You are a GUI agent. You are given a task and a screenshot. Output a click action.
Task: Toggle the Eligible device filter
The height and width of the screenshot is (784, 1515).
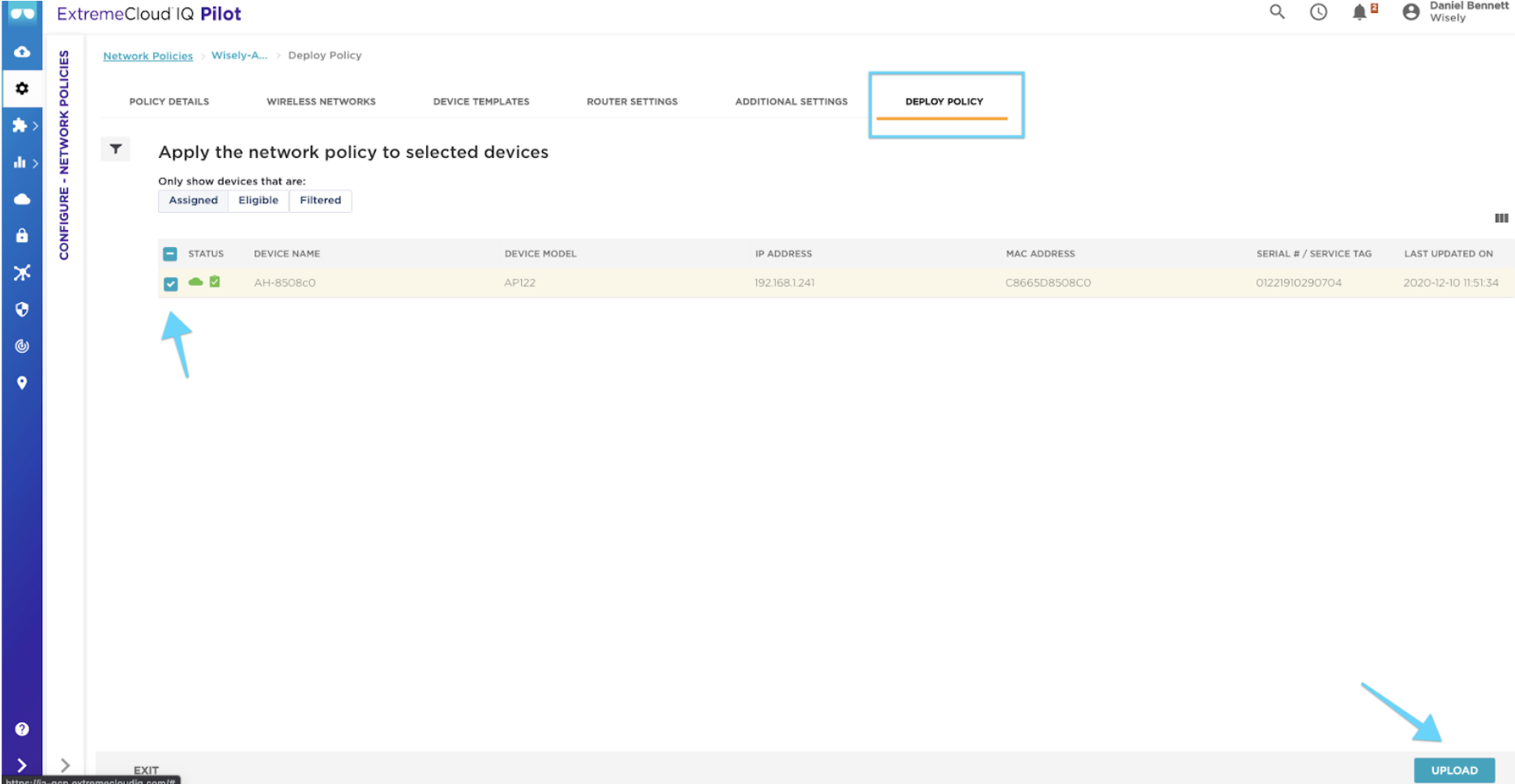[x=258, y=200]
